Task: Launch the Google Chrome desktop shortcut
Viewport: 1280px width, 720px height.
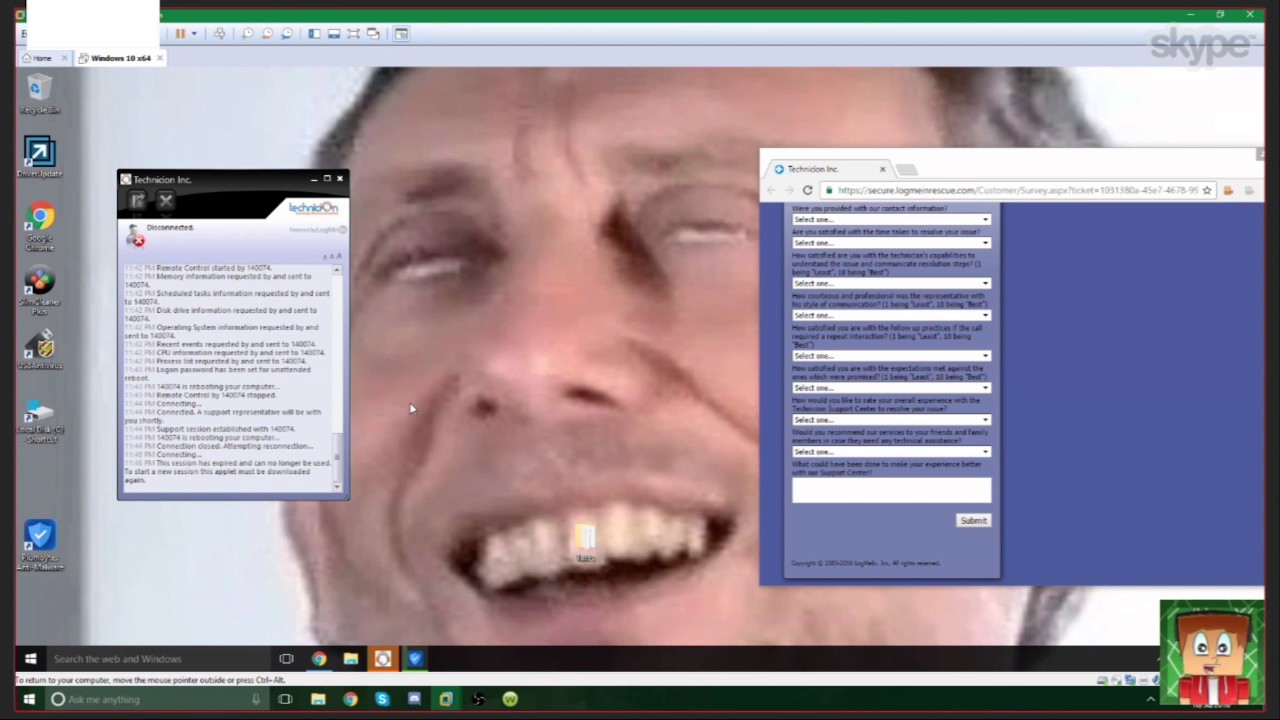Action: point(39,226)
